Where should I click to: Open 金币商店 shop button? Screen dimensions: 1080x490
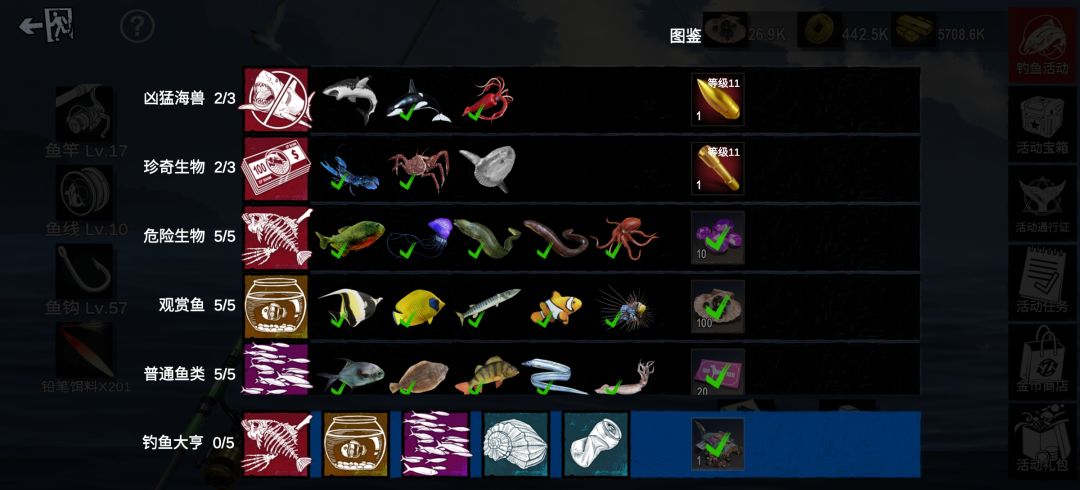pyautogui.click(x=1042, y=360)
